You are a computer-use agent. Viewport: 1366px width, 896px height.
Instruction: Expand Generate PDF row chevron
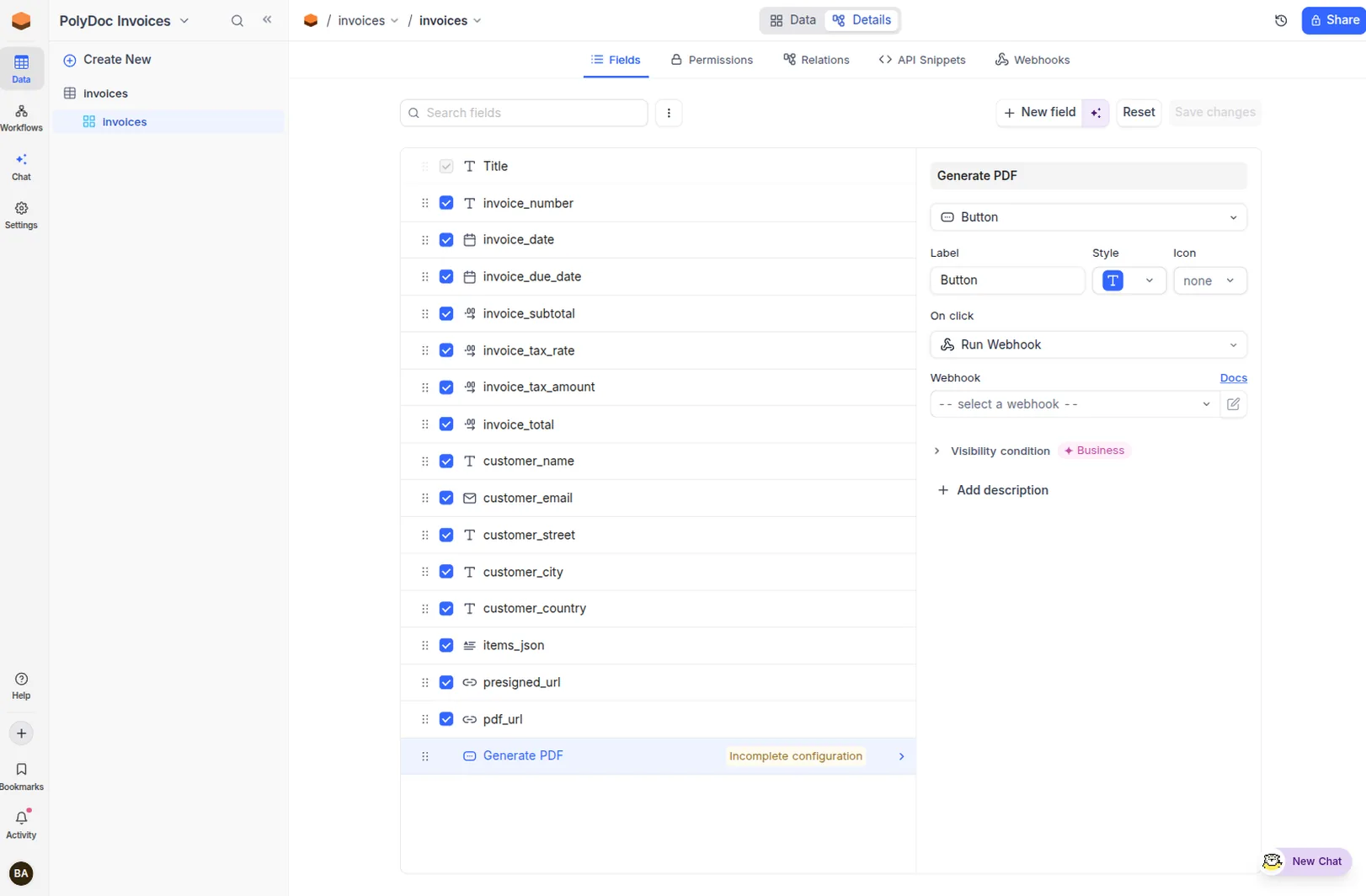901,756
